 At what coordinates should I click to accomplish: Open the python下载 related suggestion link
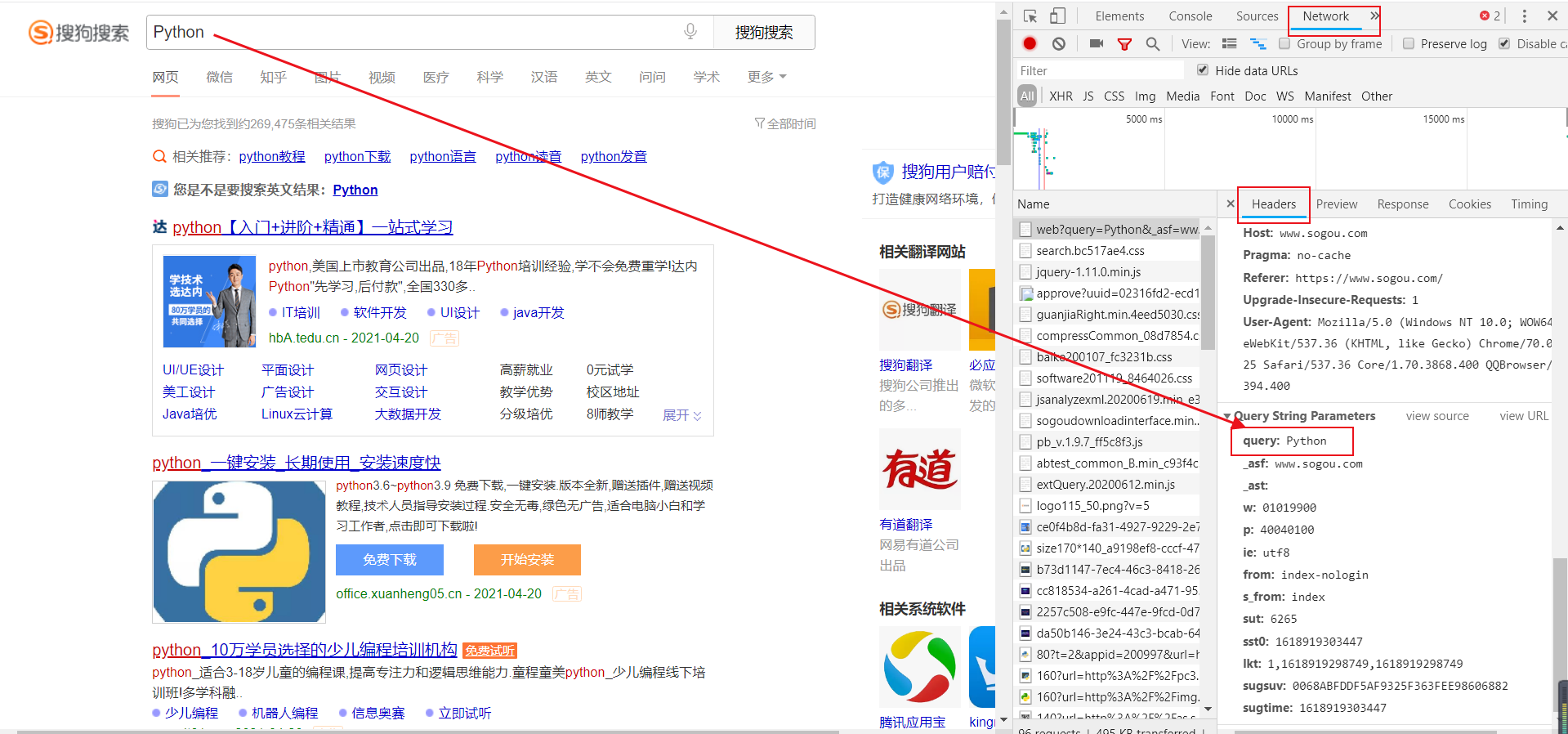(x=357, y=156)
